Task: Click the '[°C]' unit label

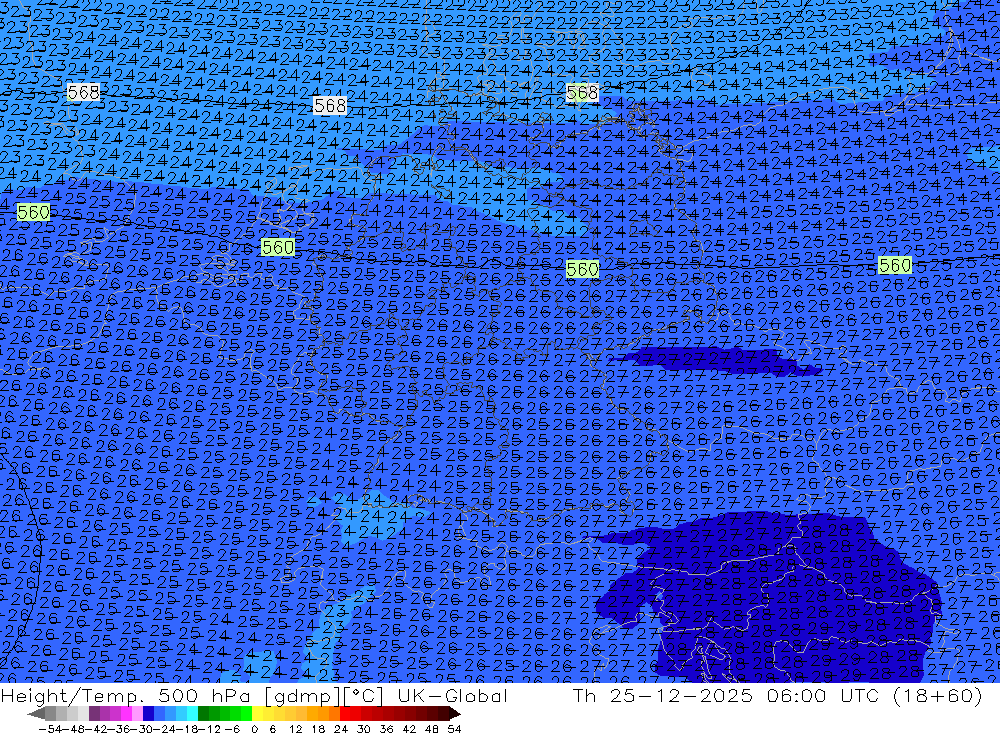Action: (363, 697)
